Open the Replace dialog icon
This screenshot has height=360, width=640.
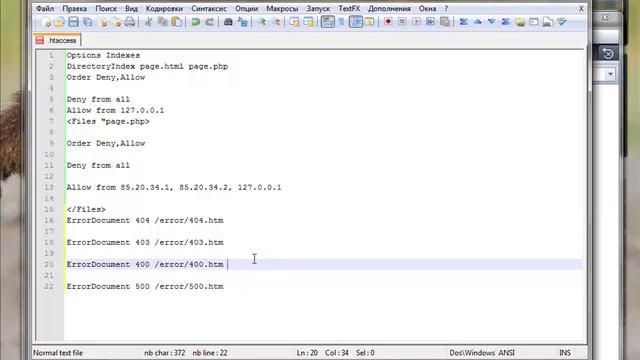242,22
